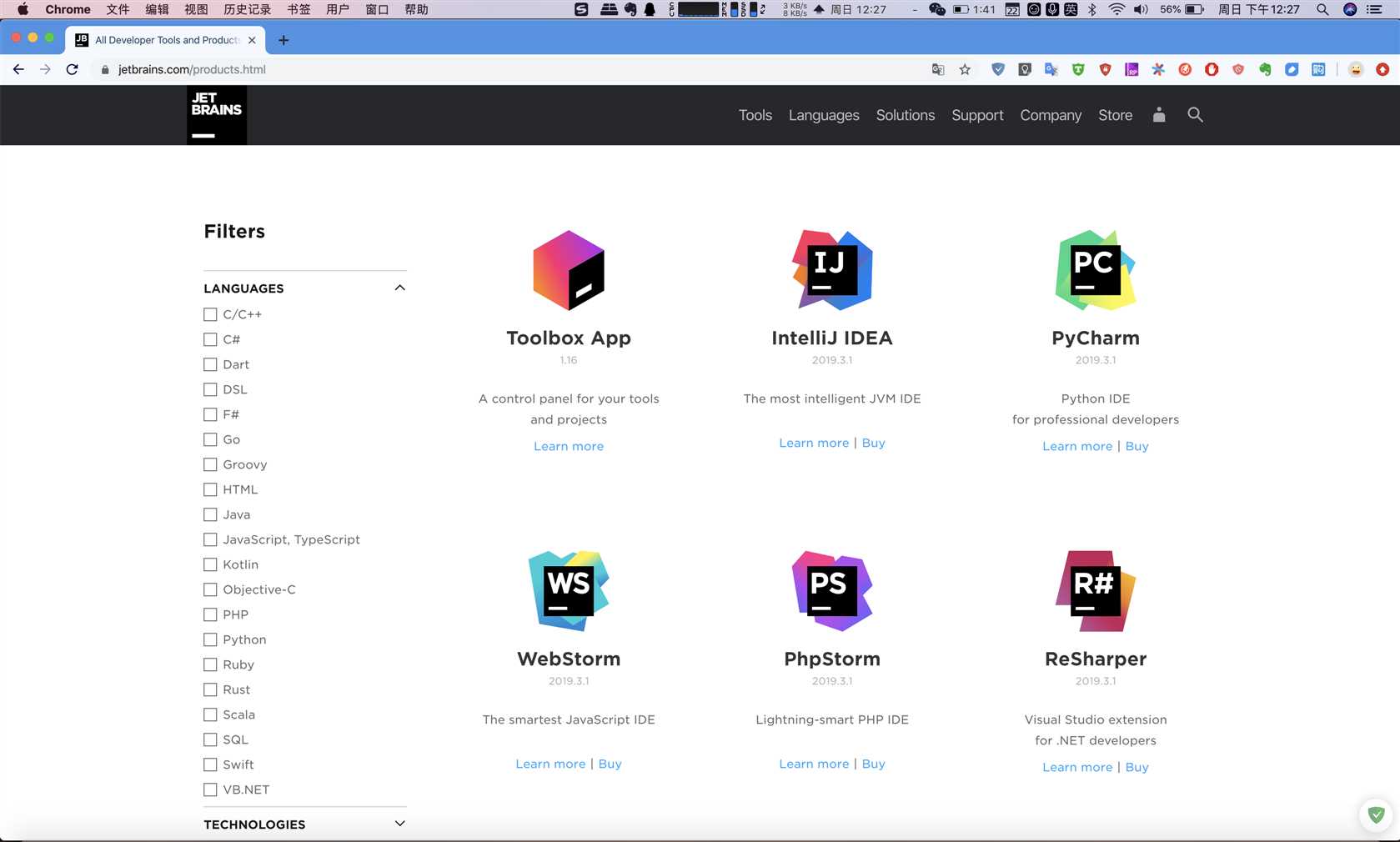The width and height of the screenshot is (1400, 842).
Task: Tick the Go language checkbox
Action: 210,439
